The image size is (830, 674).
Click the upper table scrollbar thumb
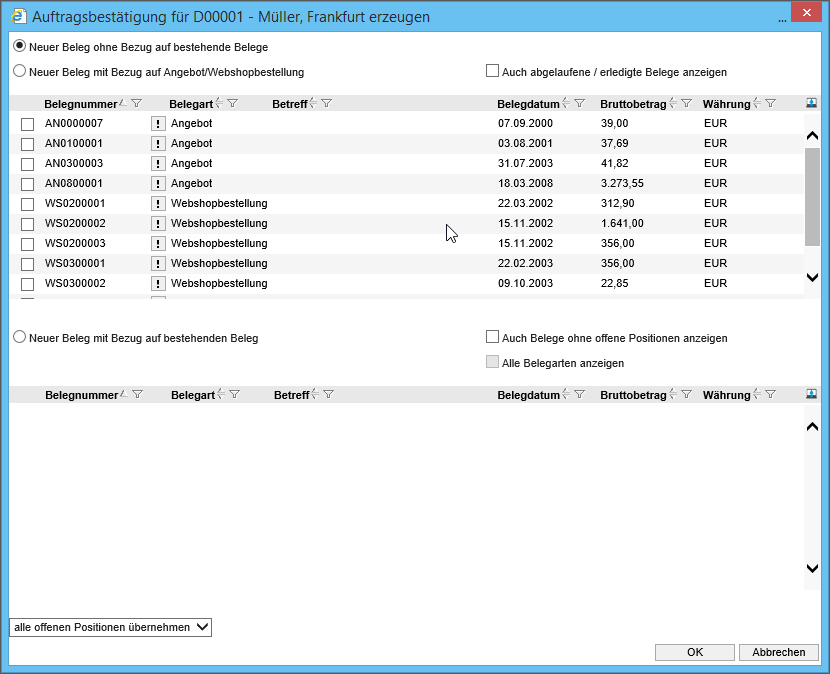[812, 196]
